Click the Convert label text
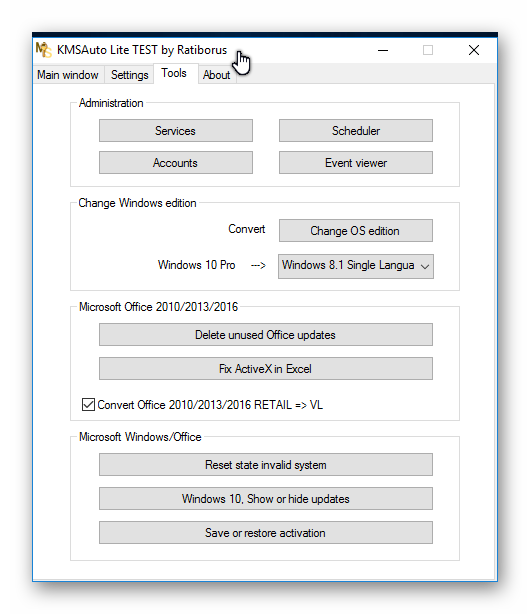The height and width of the screenshot is (614, 530). [246, 229]
